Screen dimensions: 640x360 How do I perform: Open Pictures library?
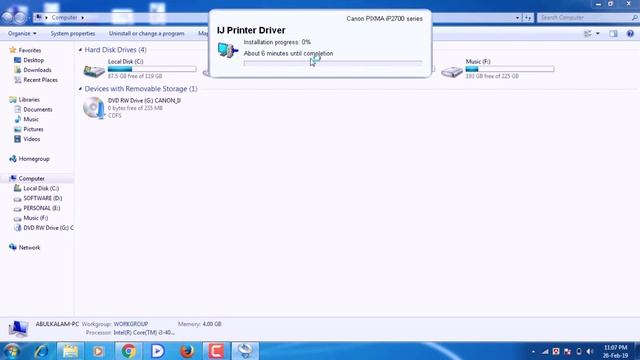[33, 129]
